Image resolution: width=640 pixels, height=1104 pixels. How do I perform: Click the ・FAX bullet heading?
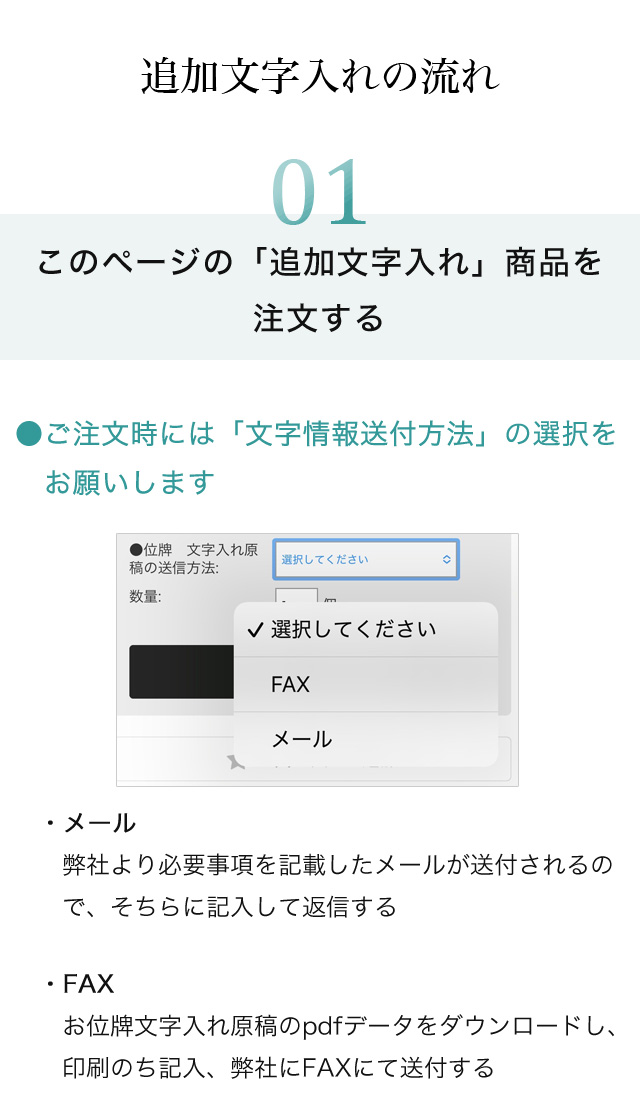click(x=79, y=984)
